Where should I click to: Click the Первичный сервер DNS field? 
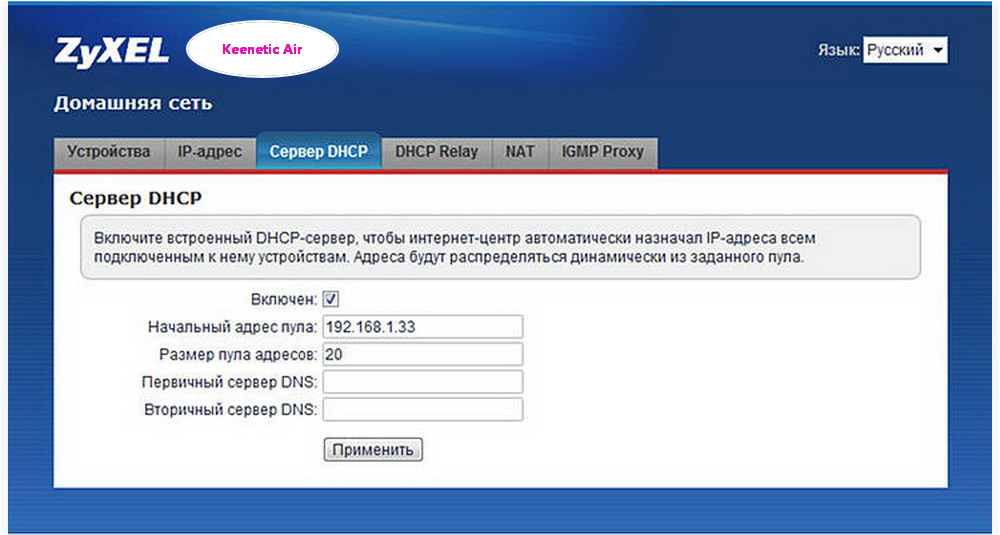(423, 382)
